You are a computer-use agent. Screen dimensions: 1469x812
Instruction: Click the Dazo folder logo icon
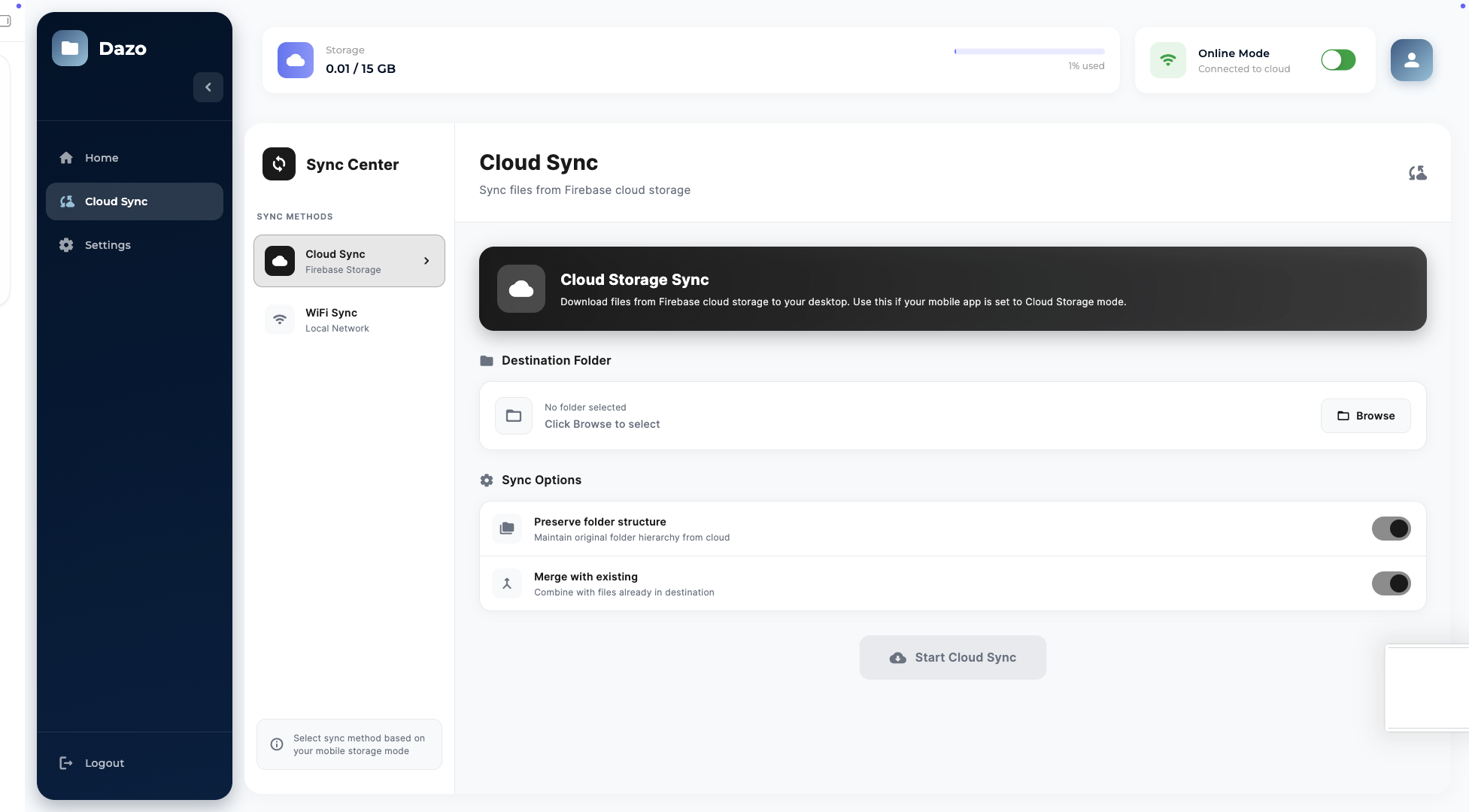(x=70, y=48)
